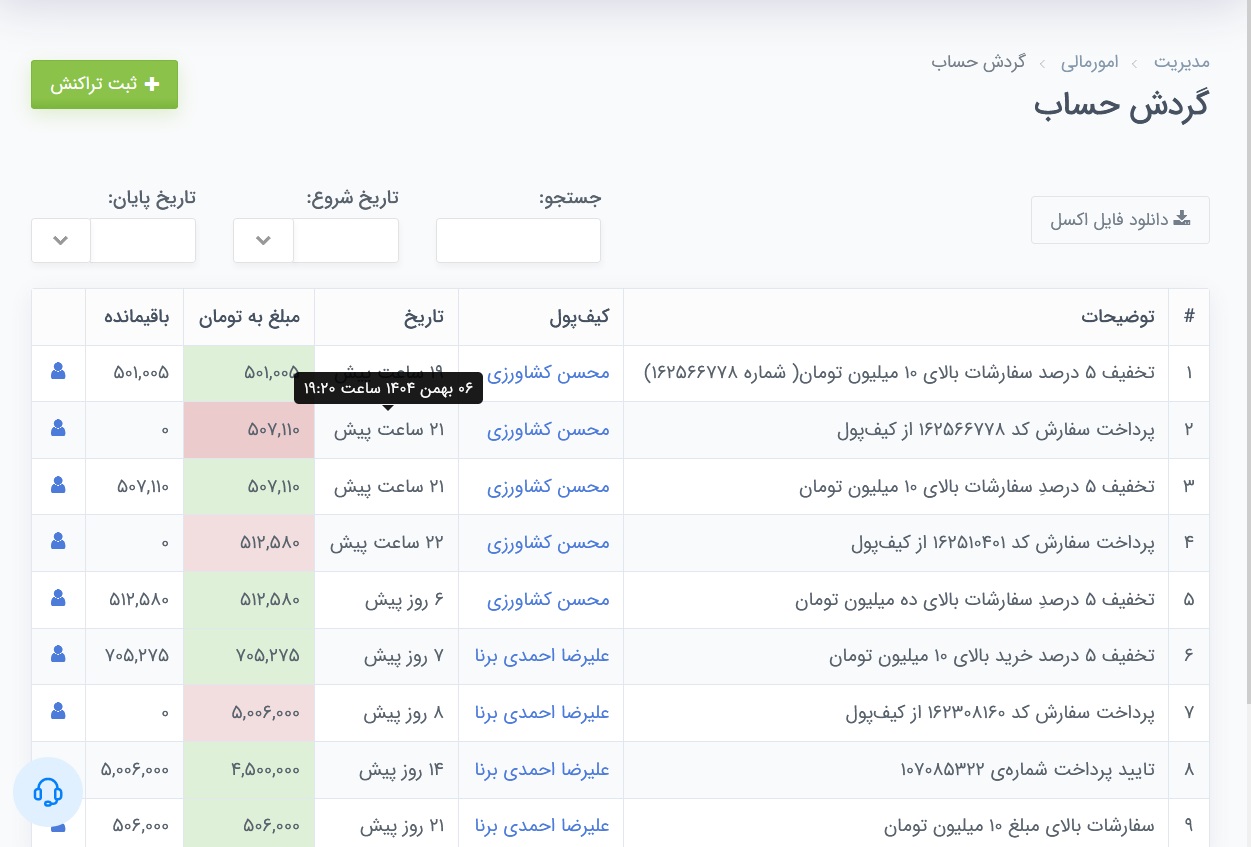Open علیرضا احمدی برنا wallet link in row 6

[x=542, y=656]
